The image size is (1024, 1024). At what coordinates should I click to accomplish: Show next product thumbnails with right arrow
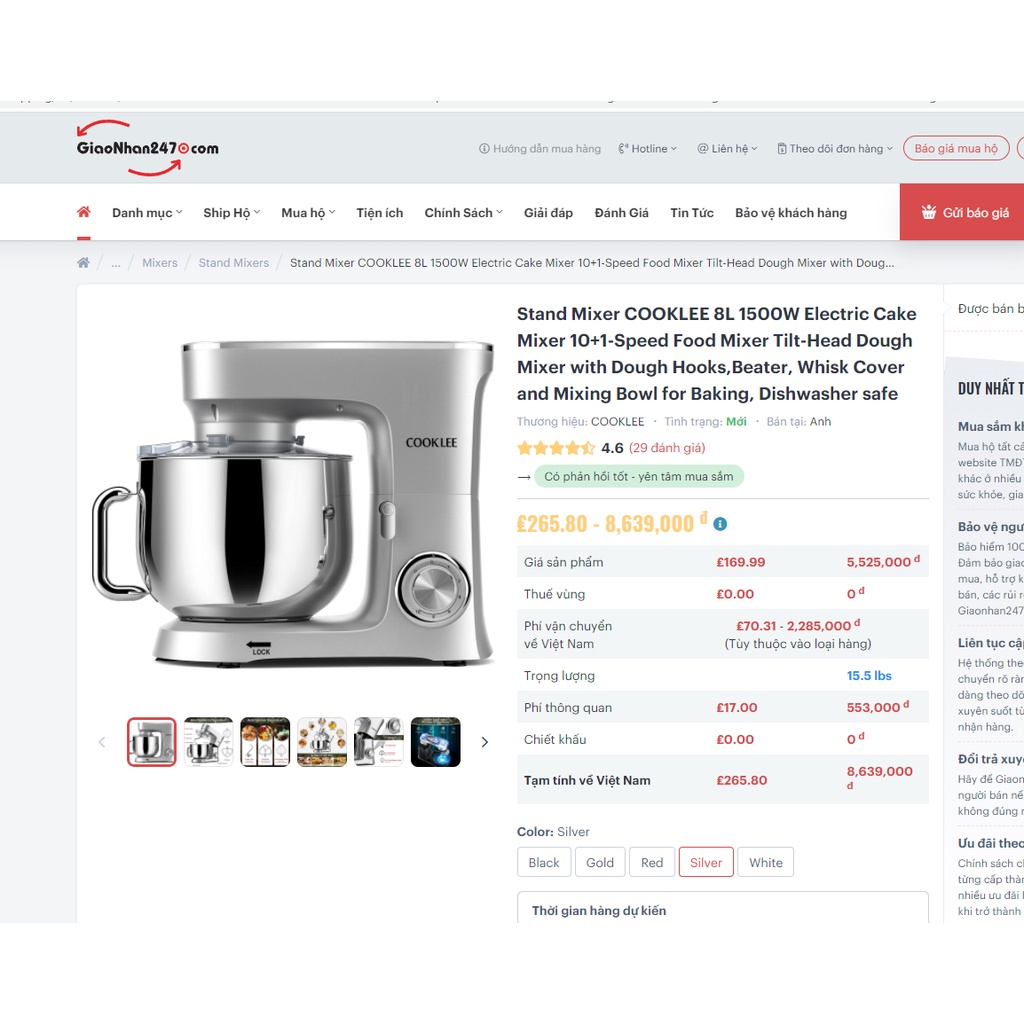(485, 742)
